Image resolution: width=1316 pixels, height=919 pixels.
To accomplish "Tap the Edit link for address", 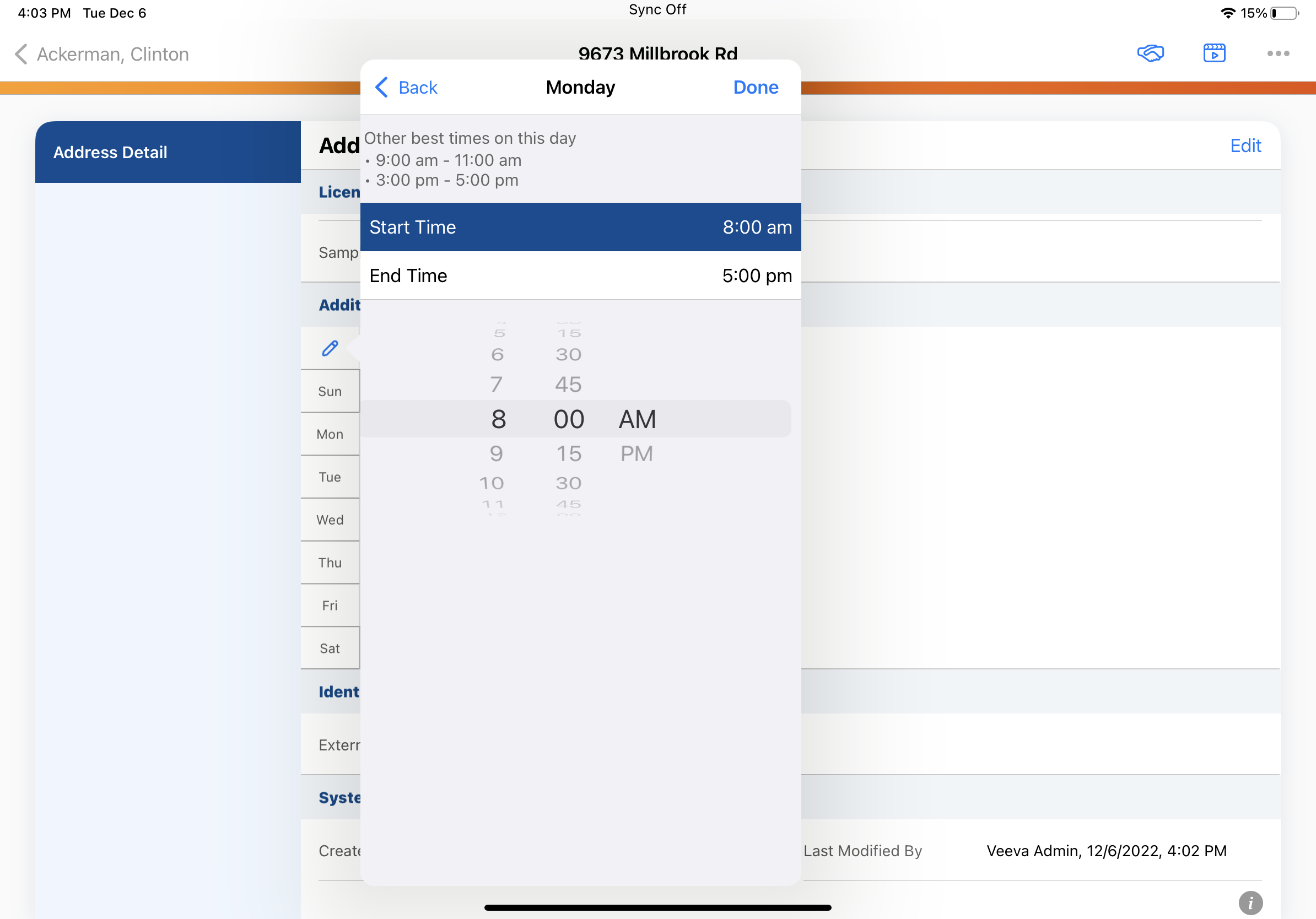I will click(1245, 145).
